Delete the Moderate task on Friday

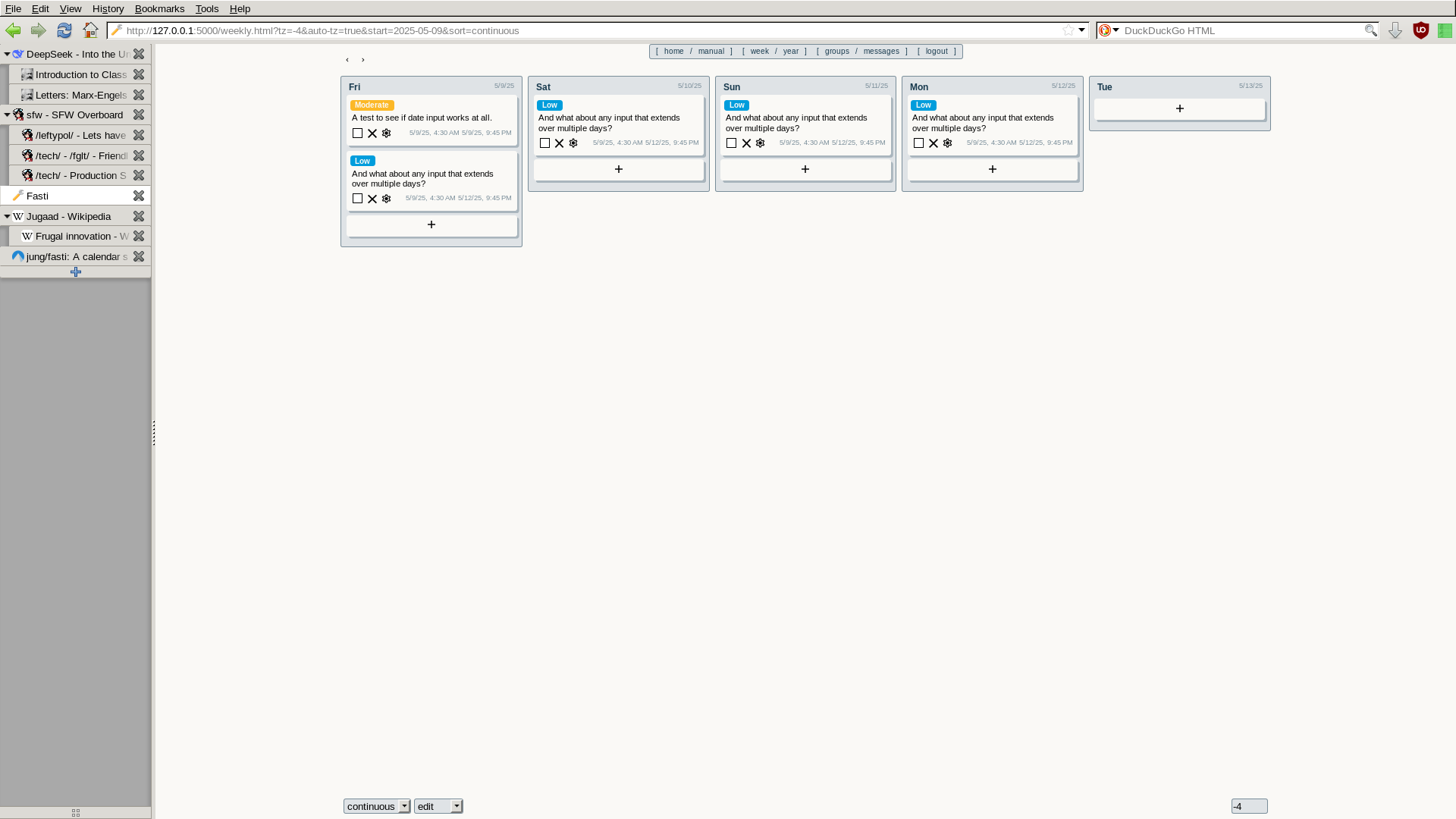pos(372,133)
